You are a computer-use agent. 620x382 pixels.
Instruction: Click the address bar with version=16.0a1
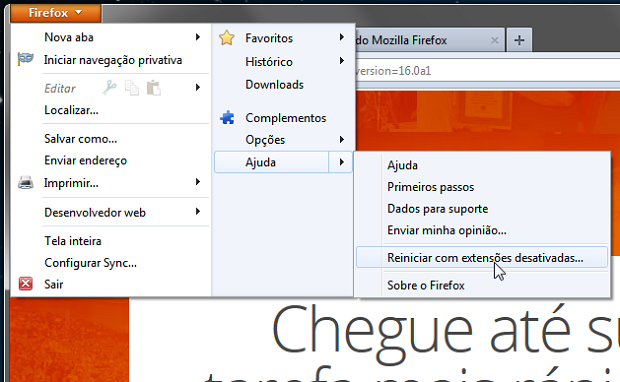pyautogui.click(x=487, y=71)
